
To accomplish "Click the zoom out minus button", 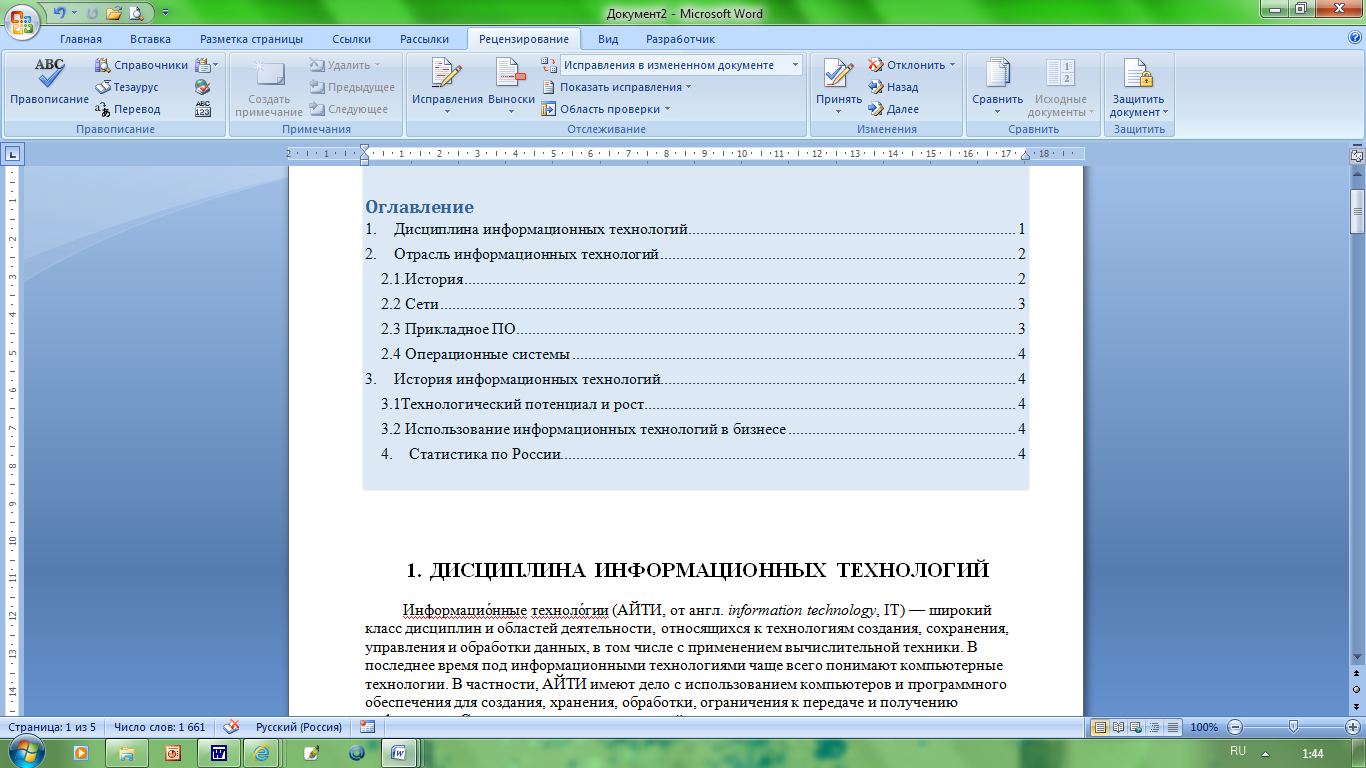I will coord(1235,727).
